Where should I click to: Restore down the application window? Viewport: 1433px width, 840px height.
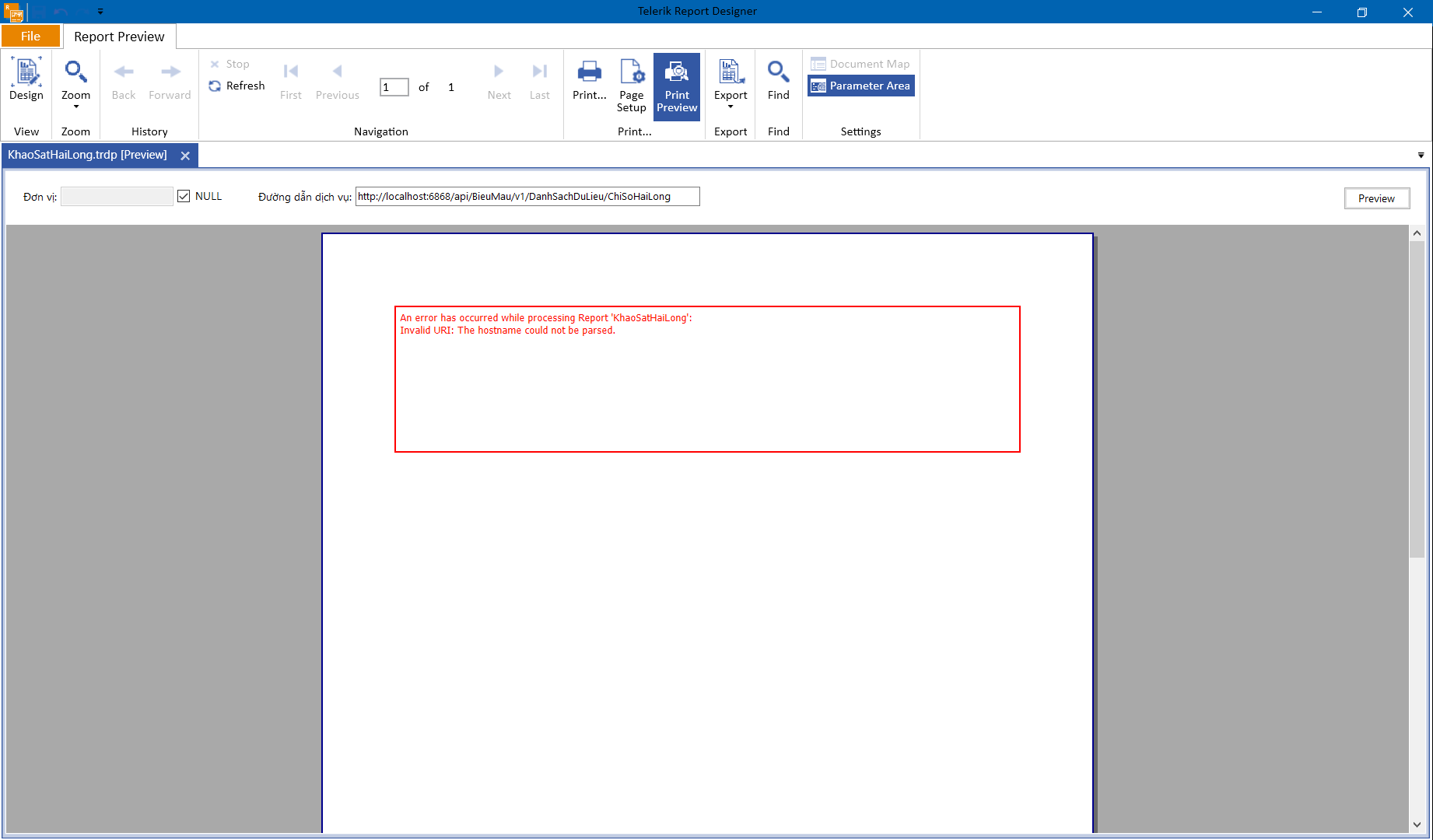point(1362,12)
